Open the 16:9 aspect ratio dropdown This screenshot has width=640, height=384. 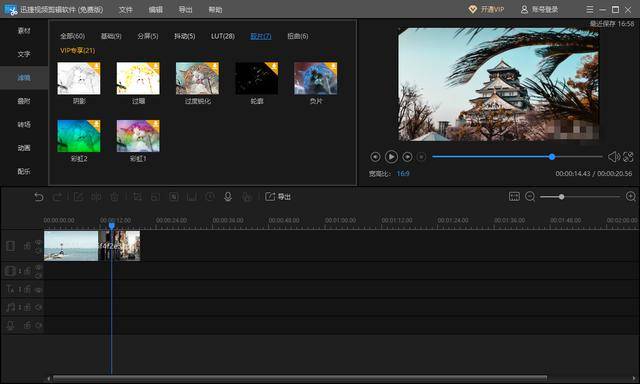[403, 173]
